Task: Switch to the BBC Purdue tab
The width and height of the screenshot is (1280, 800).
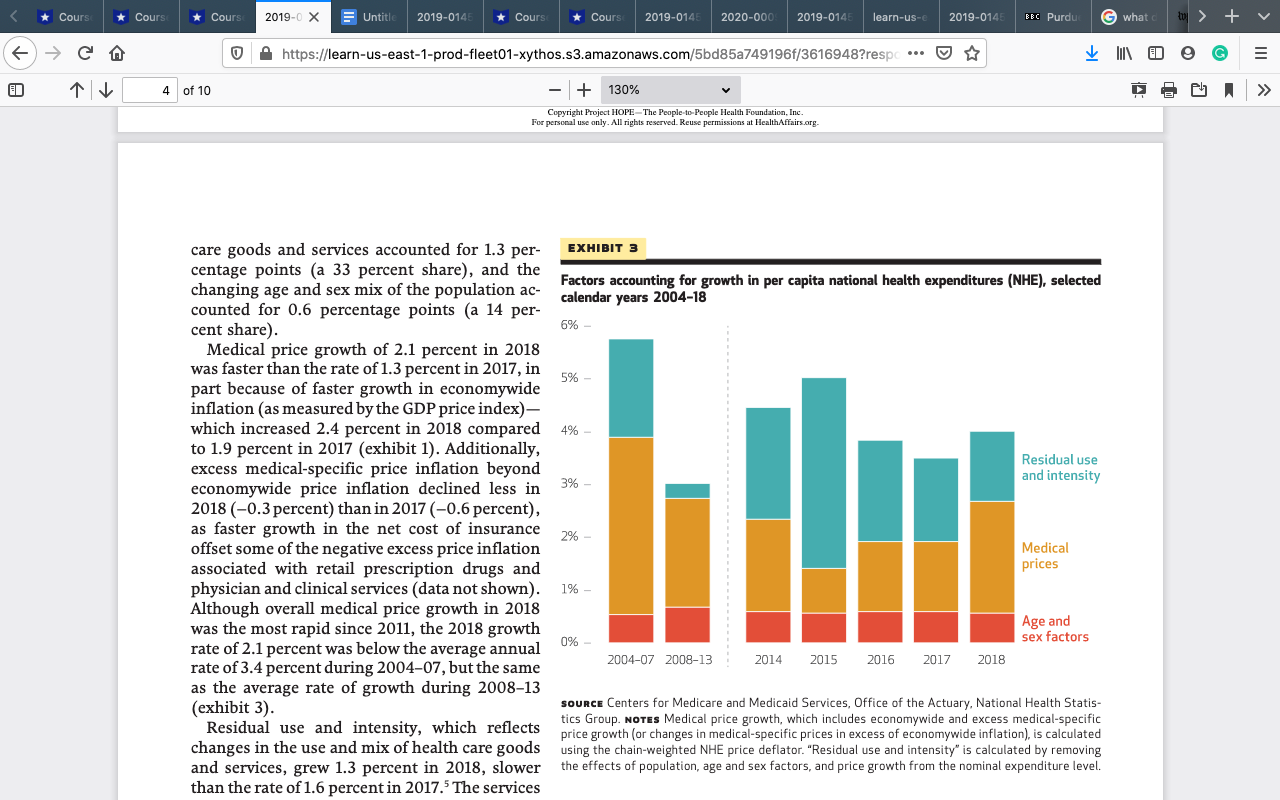Action: pyautogui.click(x=1051, y=17)
